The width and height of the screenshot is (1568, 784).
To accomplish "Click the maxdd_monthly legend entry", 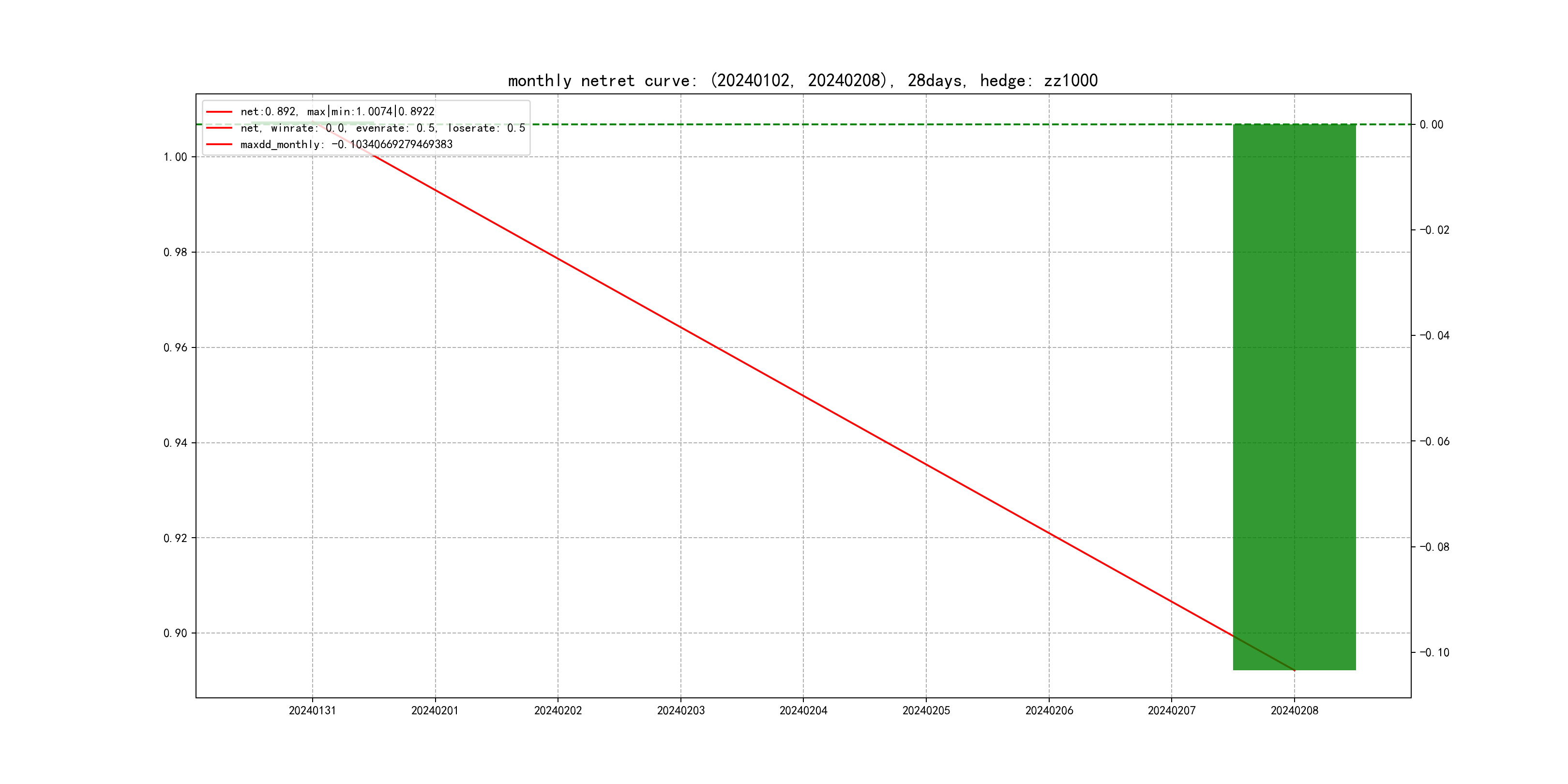I will click(346, 145).
